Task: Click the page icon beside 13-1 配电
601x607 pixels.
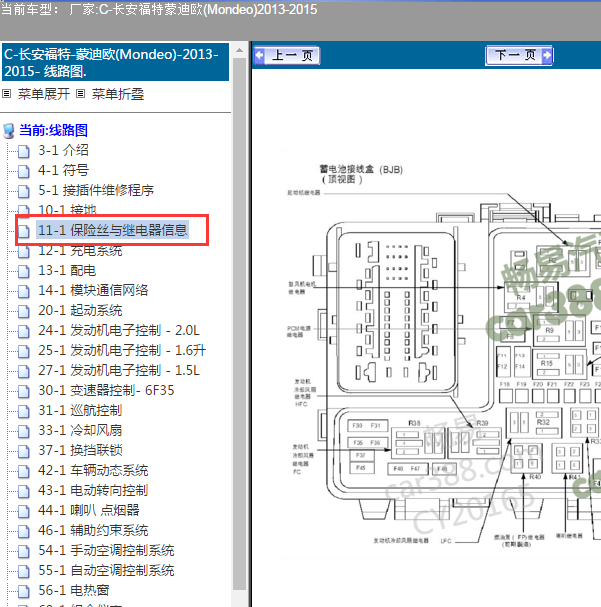Action: click(x=24, y=271)
